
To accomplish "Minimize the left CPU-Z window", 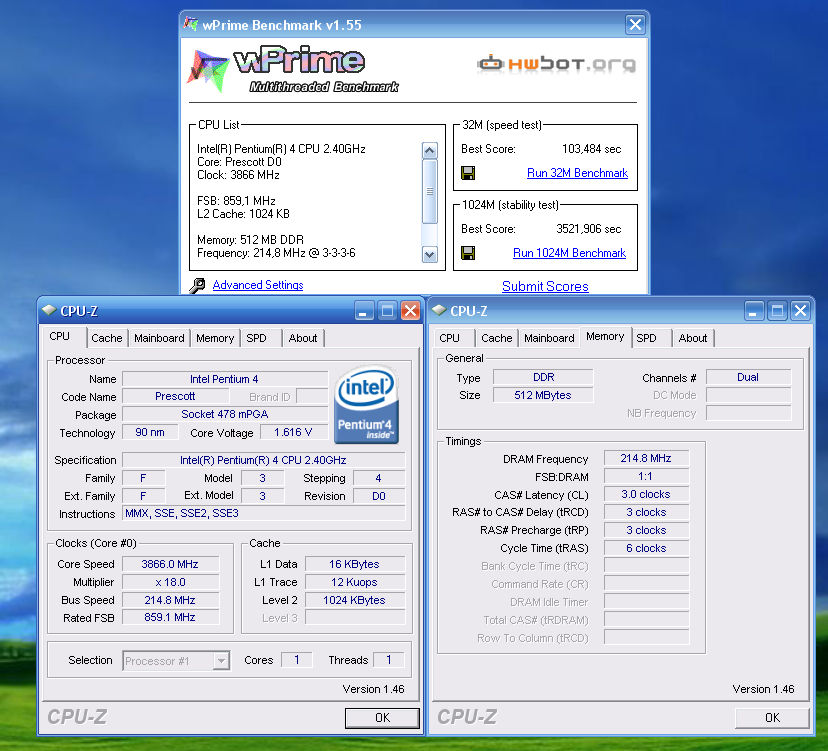I will pyautogui.click(x=363, y=311).
